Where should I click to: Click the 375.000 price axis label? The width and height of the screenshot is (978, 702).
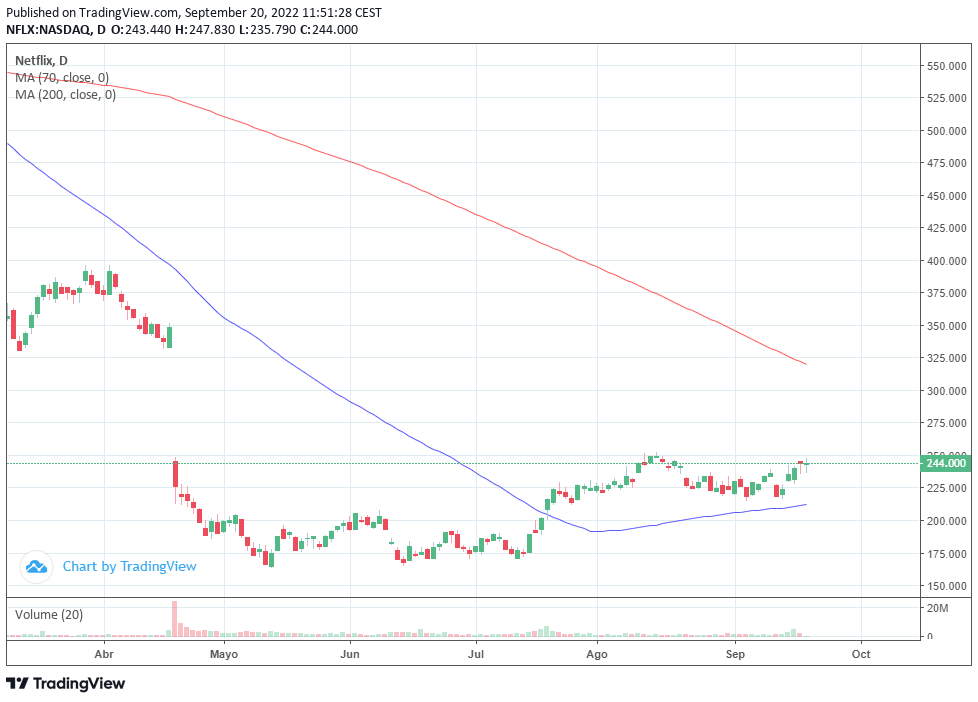[946, 293]
